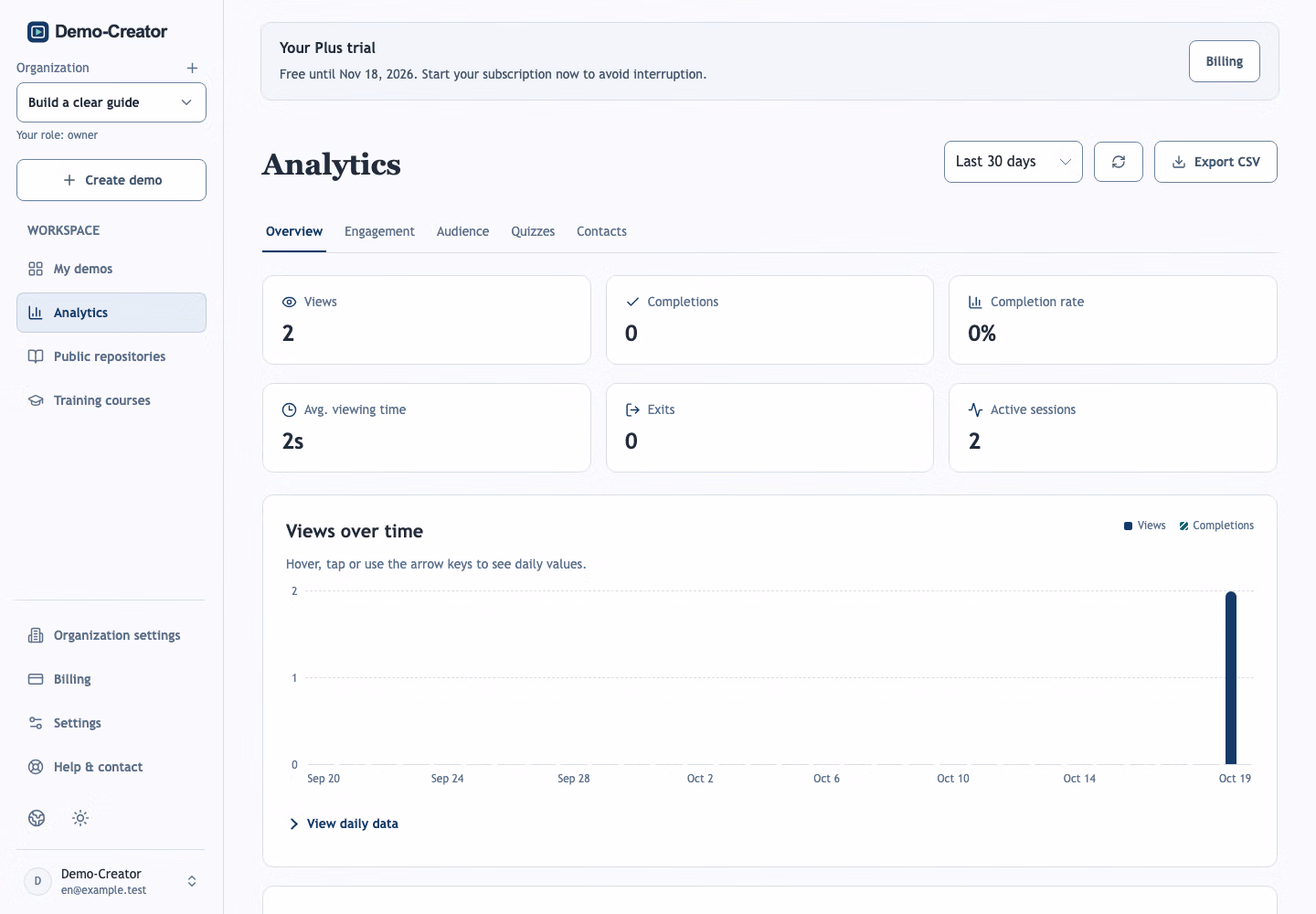The height and width of the screenshot is (914, 1316).
Task: Click the refresh analytics icon button
Action: coord(1119,162)
